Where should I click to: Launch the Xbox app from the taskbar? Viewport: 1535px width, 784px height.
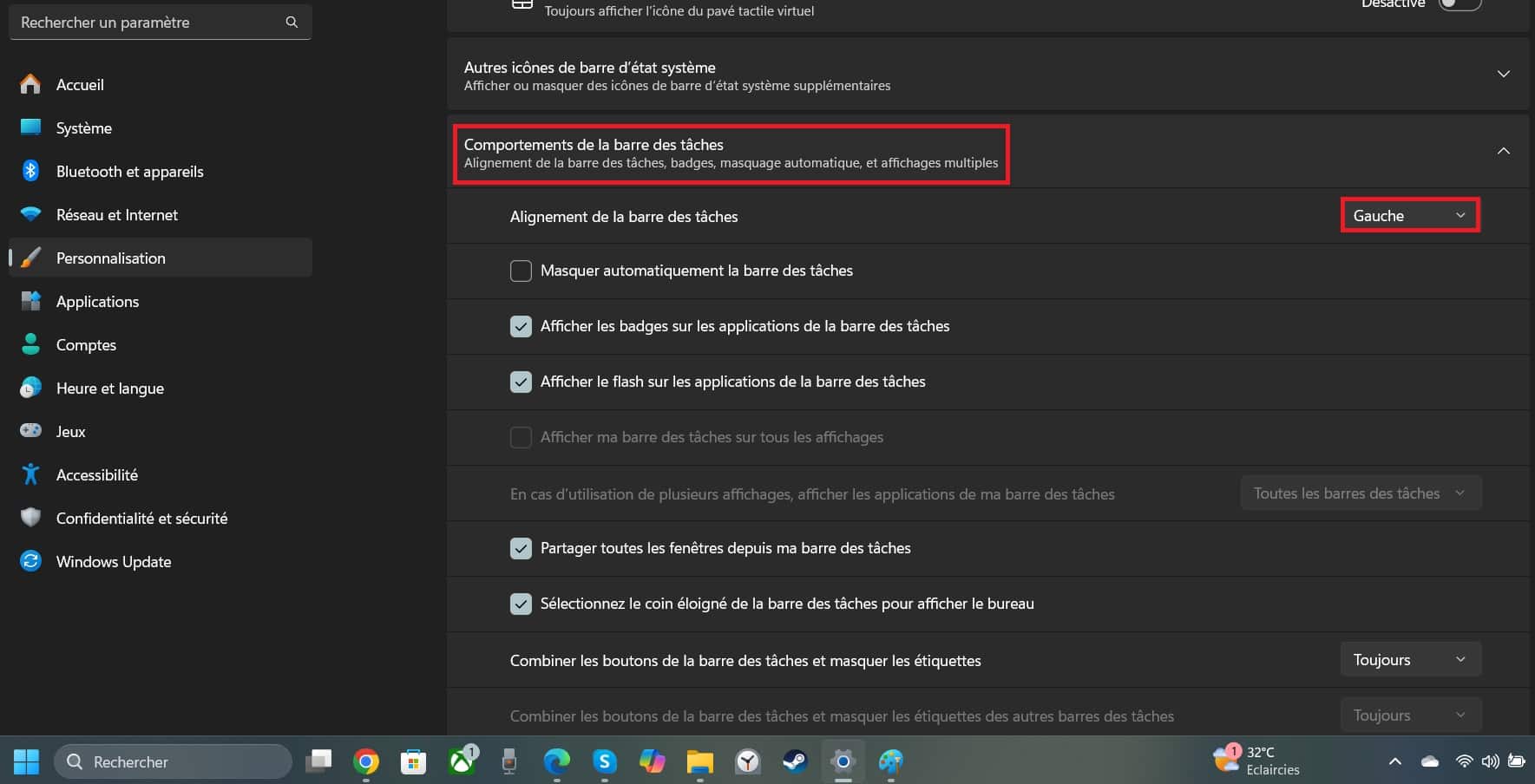[461, 761]
